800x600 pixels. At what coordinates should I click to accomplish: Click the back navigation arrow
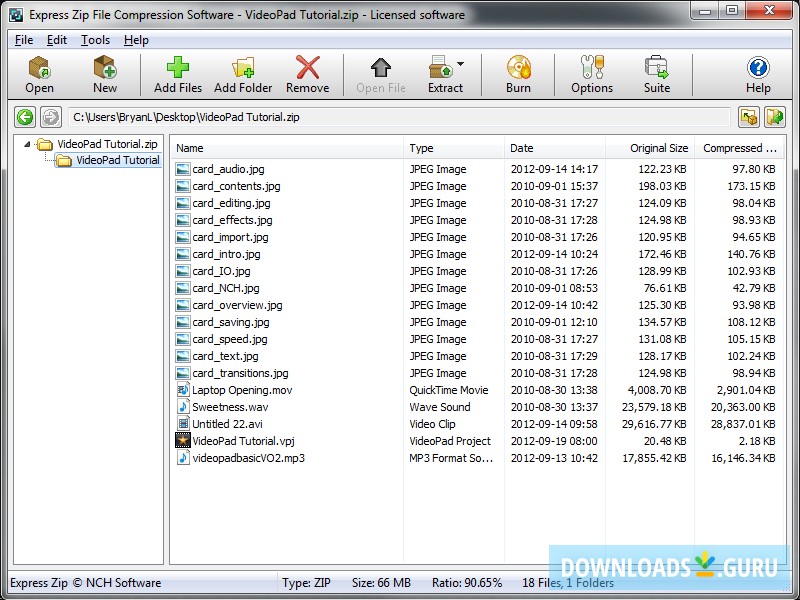point(23,117)
